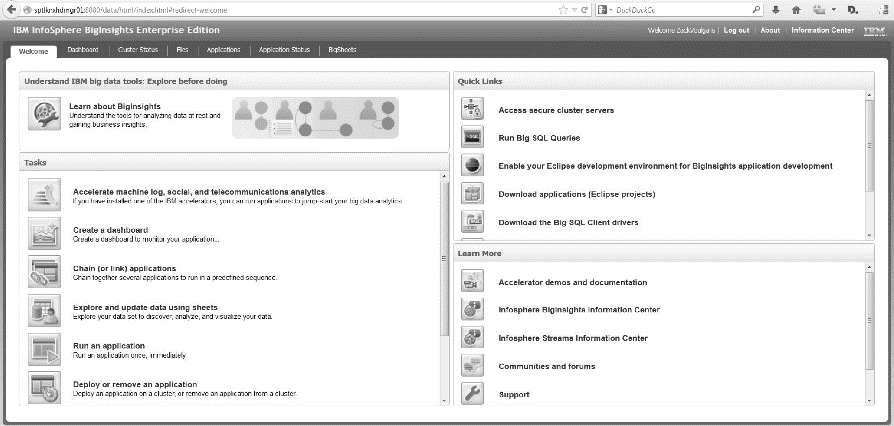Click the Streams Information Center icon
Screen dimensions: 894x426
click(472, 337)
